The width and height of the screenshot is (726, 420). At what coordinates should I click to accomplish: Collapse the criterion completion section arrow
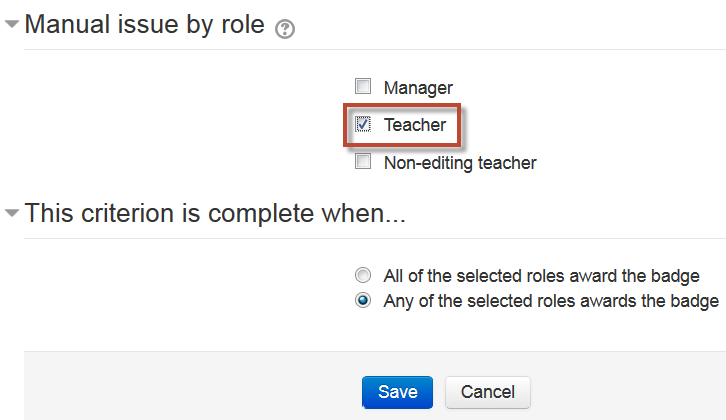click(12, 213)
